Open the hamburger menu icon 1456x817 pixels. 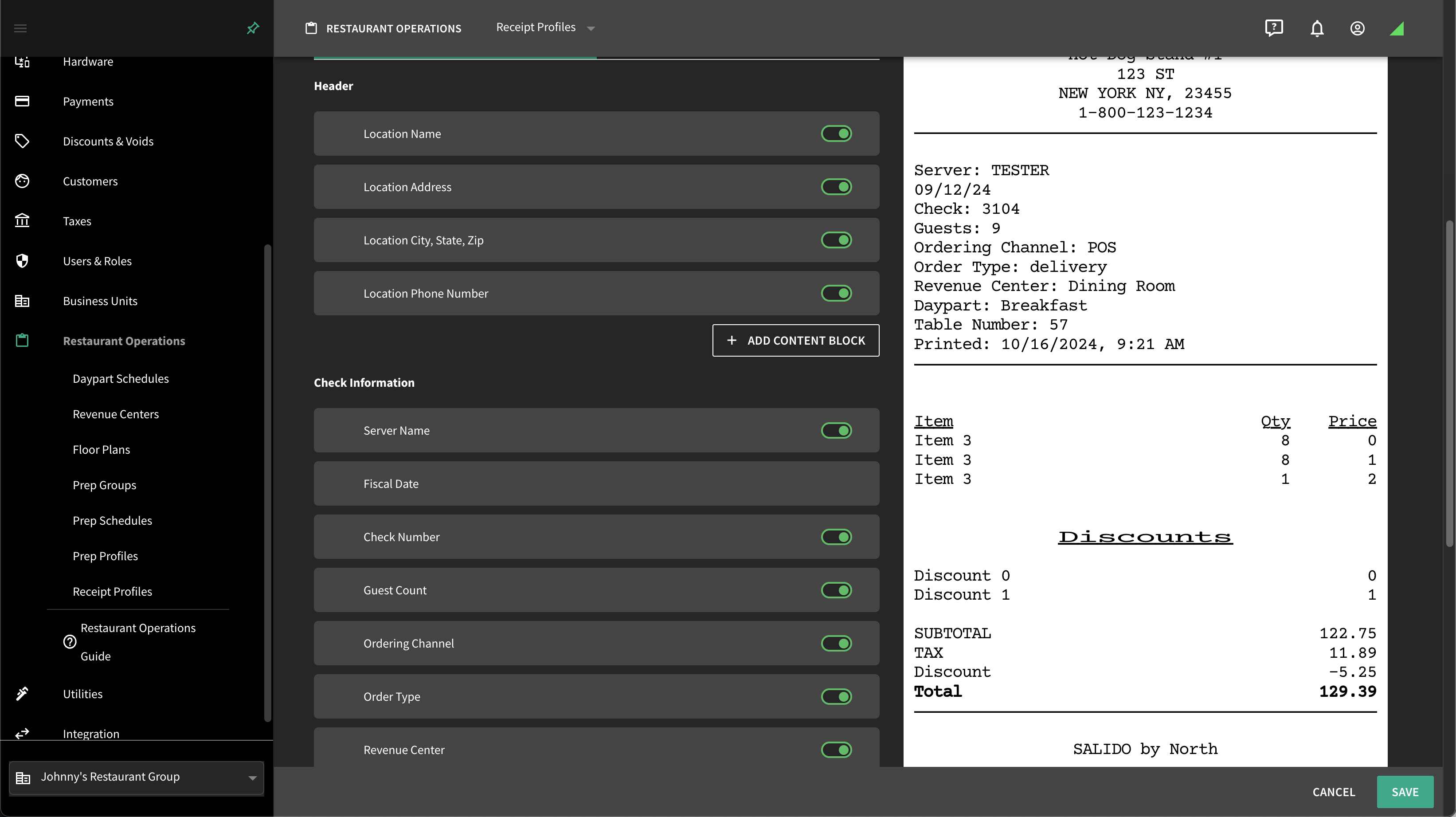[20, 28]
